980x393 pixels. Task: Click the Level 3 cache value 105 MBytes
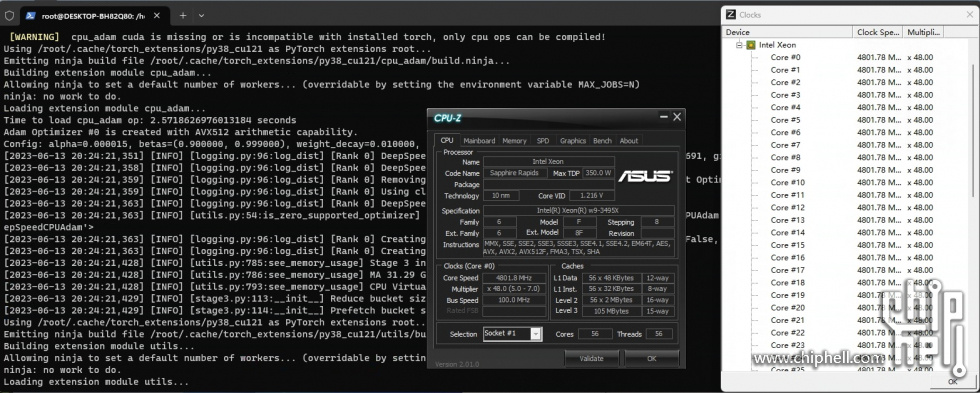click(612, 311)
